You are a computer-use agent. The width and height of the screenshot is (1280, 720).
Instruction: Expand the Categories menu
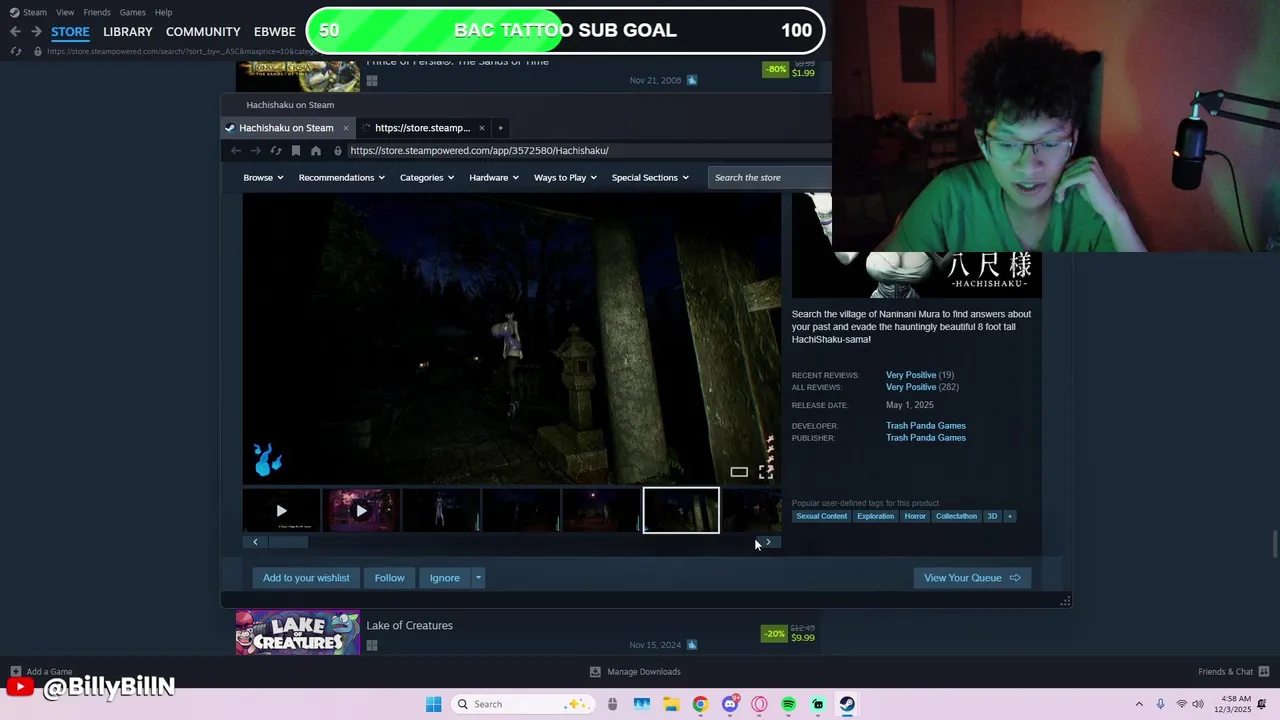pyautogui.click(x=427, y=178)
